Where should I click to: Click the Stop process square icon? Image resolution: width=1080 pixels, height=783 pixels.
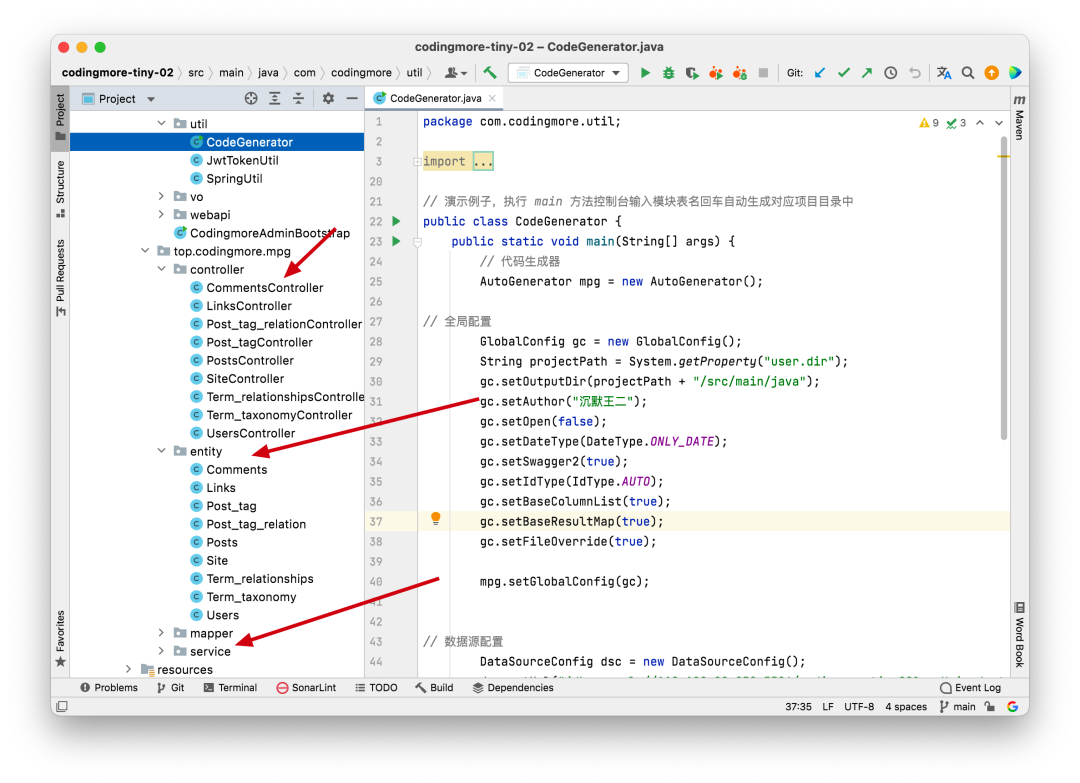(763, 73)
